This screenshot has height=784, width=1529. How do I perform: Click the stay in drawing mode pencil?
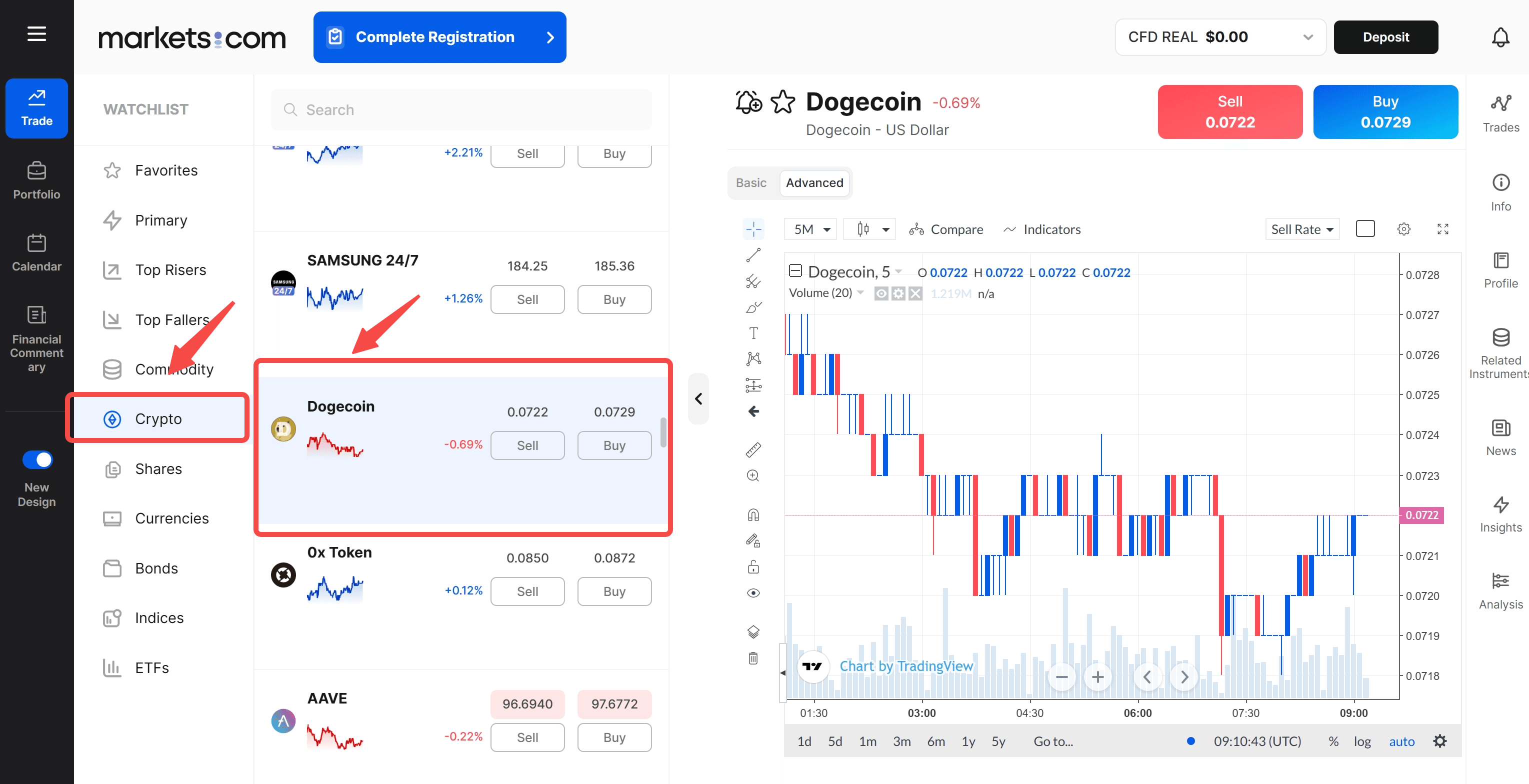[753, 540]
